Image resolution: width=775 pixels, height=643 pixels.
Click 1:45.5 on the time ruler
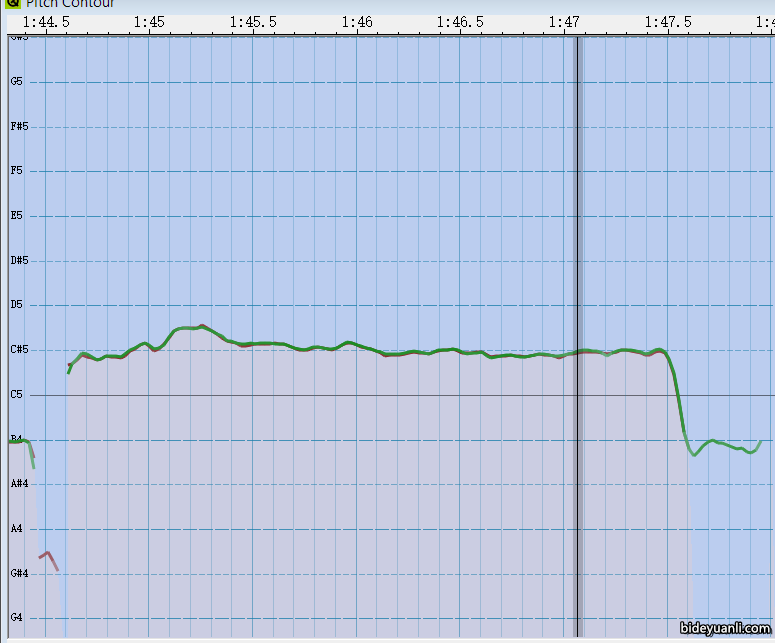(x=253, y=21)
